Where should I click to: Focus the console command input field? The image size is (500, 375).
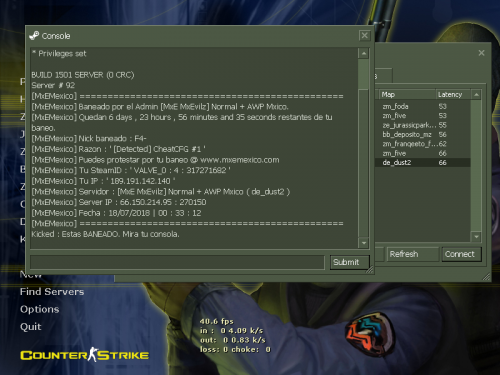[x=177, y=262]
